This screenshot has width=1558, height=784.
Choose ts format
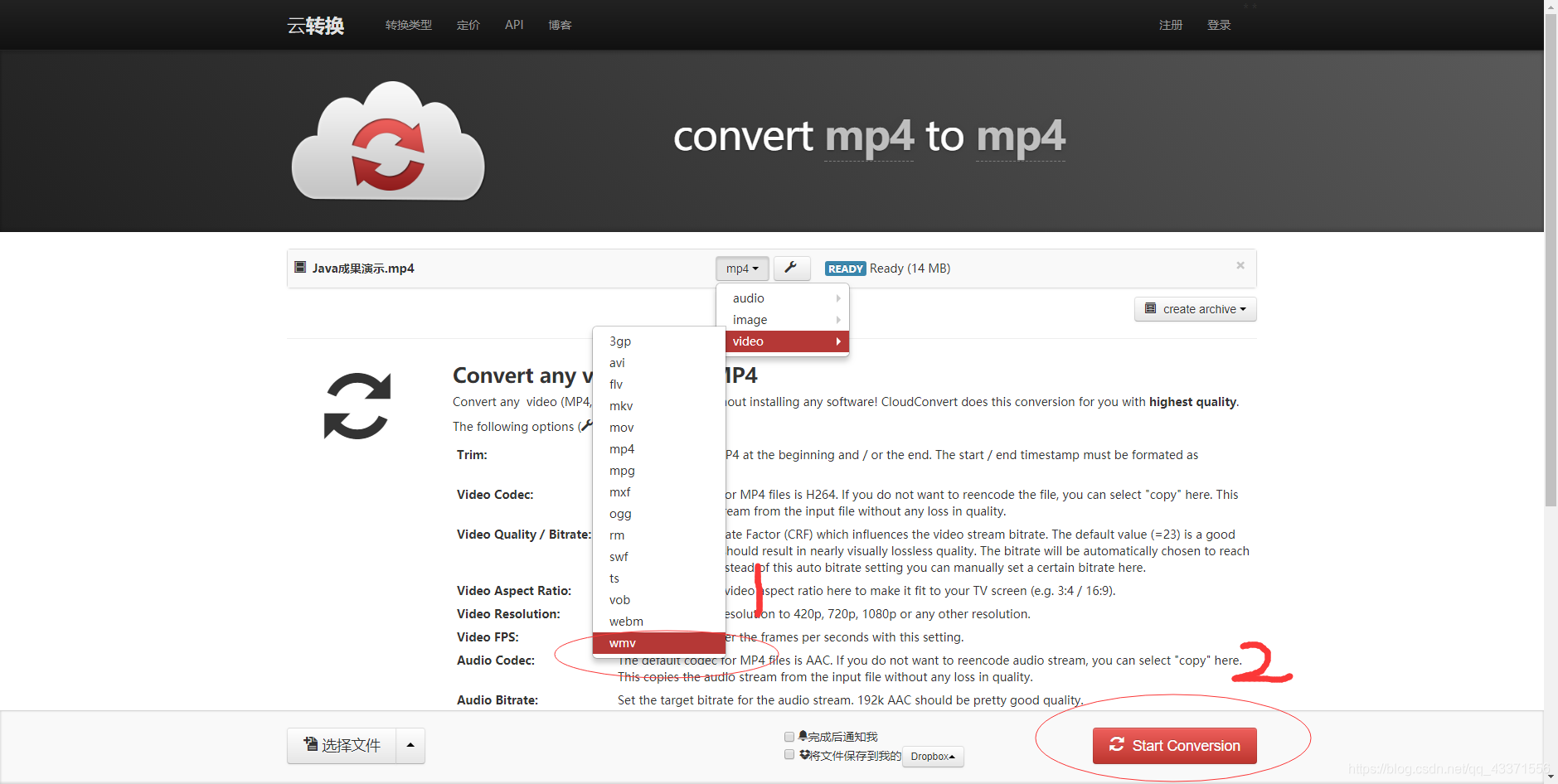click(x=659, y=578)
